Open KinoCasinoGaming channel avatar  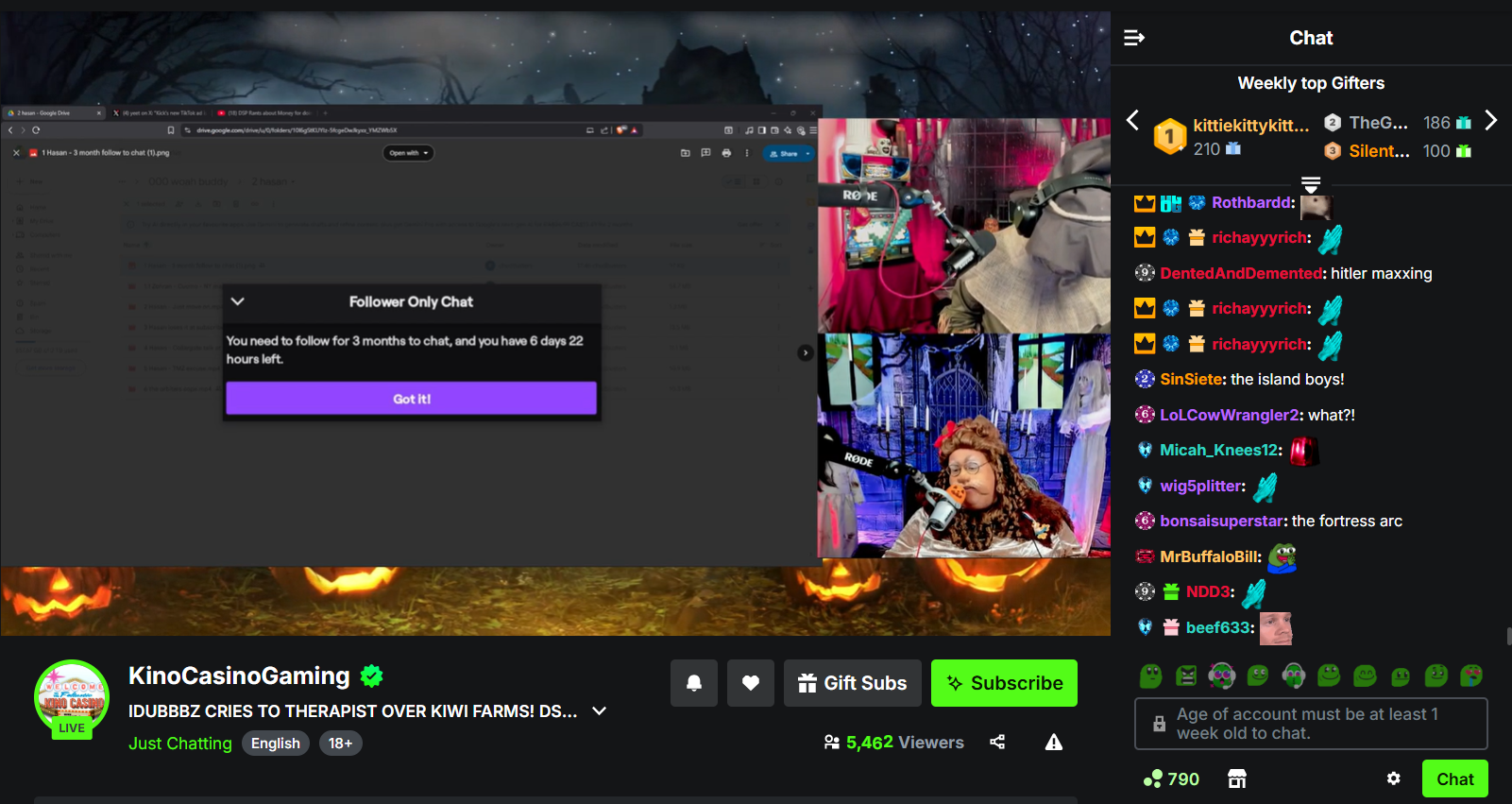click(72, 699)
